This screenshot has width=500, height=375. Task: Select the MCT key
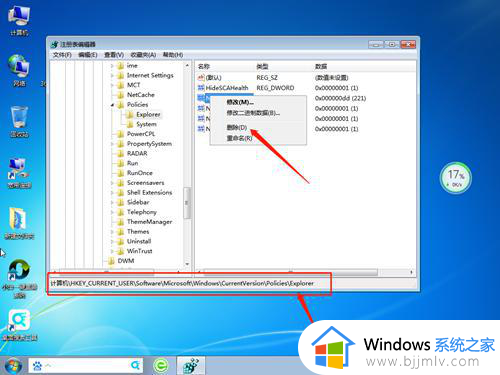click(x=133, y=85)
